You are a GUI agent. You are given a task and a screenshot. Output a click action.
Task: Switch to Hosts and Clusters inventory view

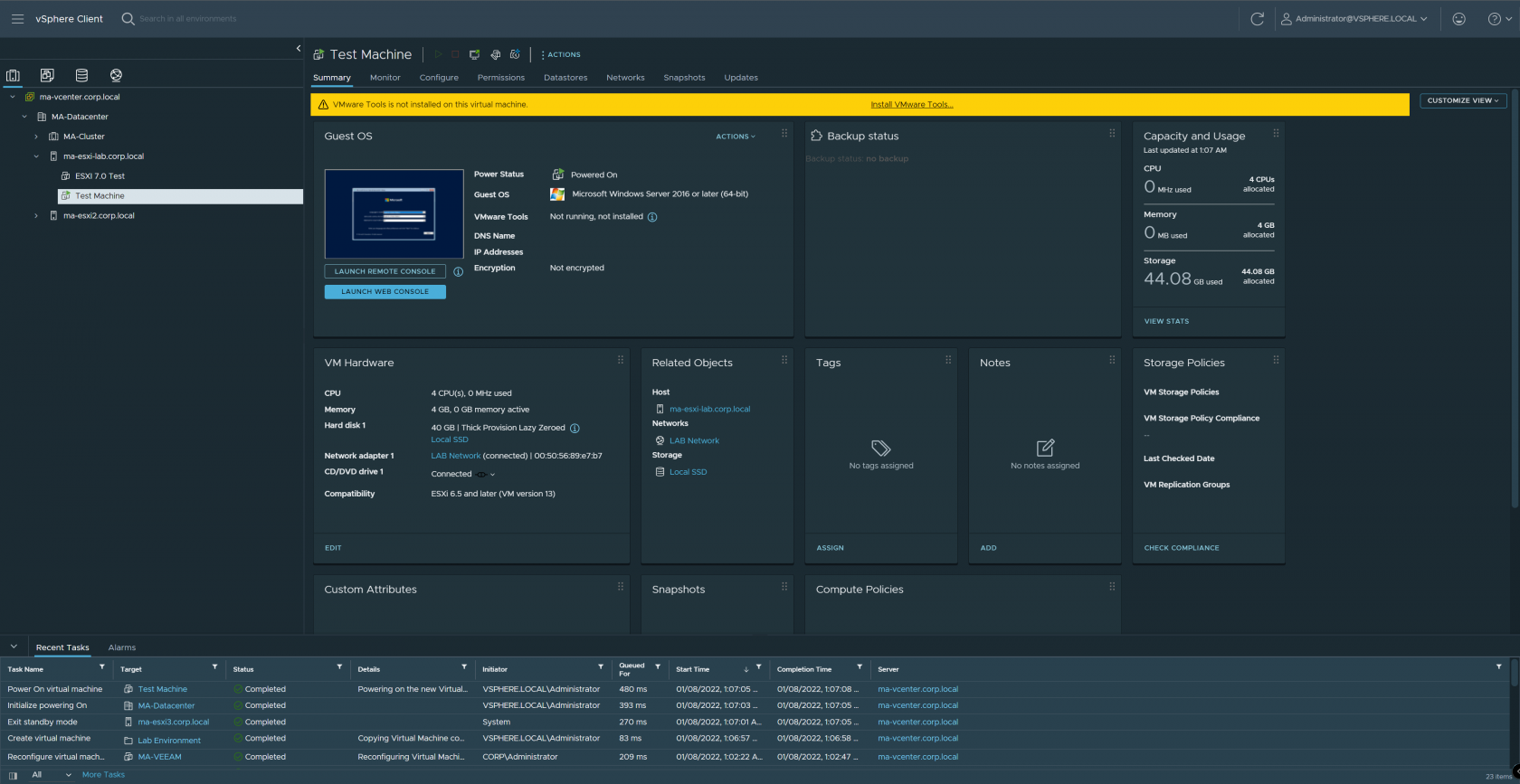13,75
